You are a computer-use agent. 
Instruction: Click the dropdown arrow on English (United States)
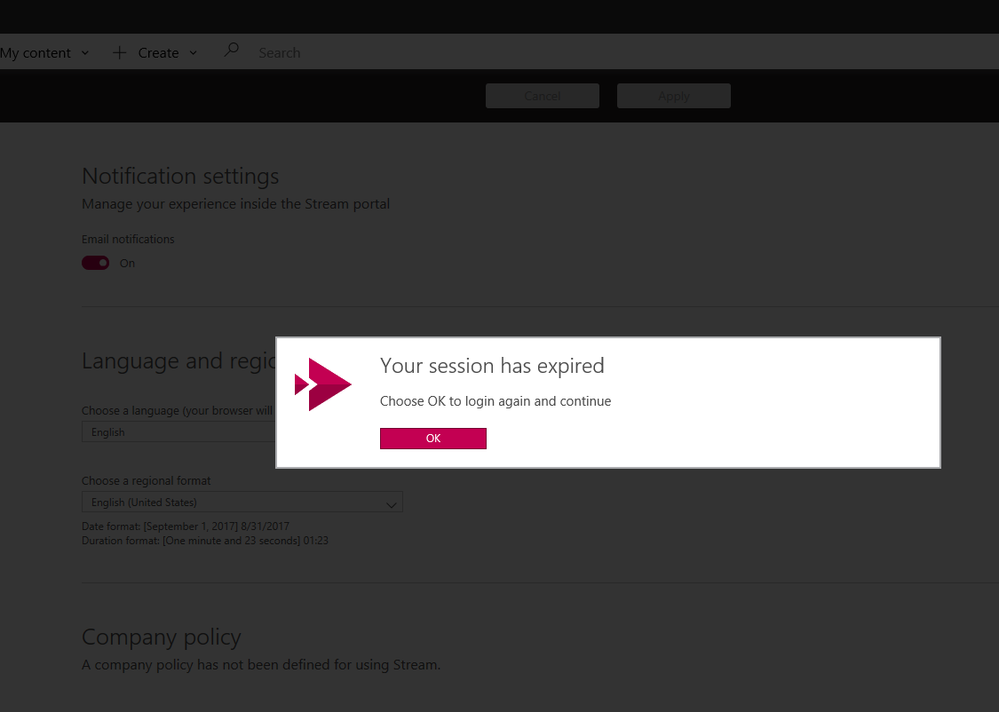[x=391, y=502]
